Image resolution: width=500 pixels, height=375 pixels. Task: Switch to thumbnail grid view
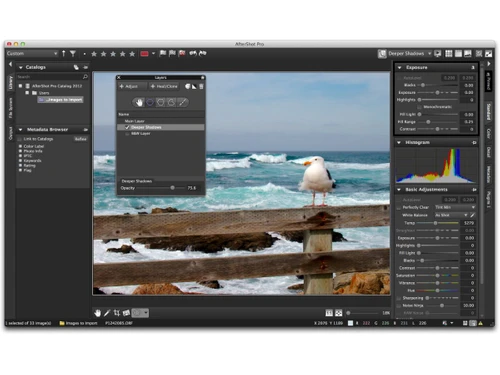[x=449, y=53]
